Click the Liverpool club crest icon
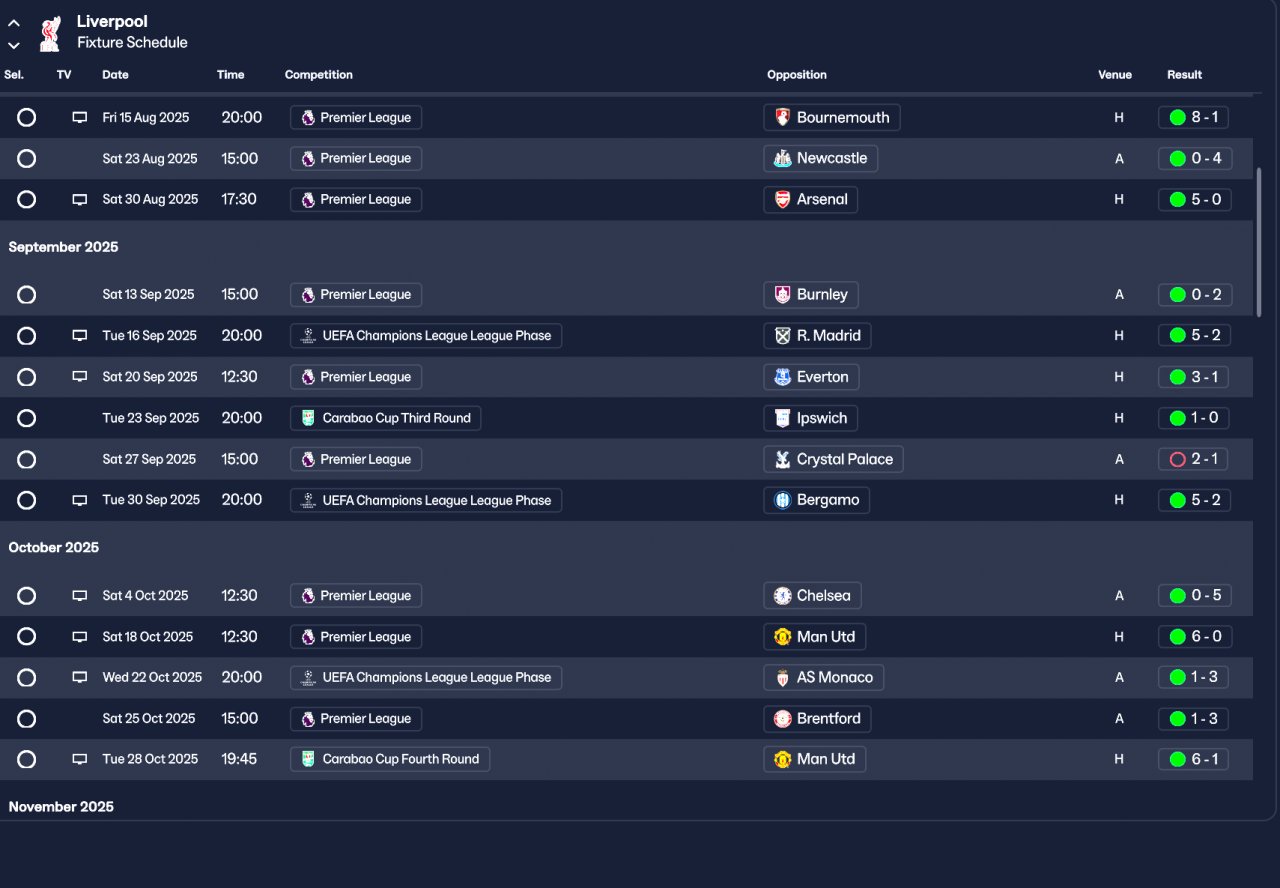Screen dimensions: 1280x888 [x=48, y=33]
